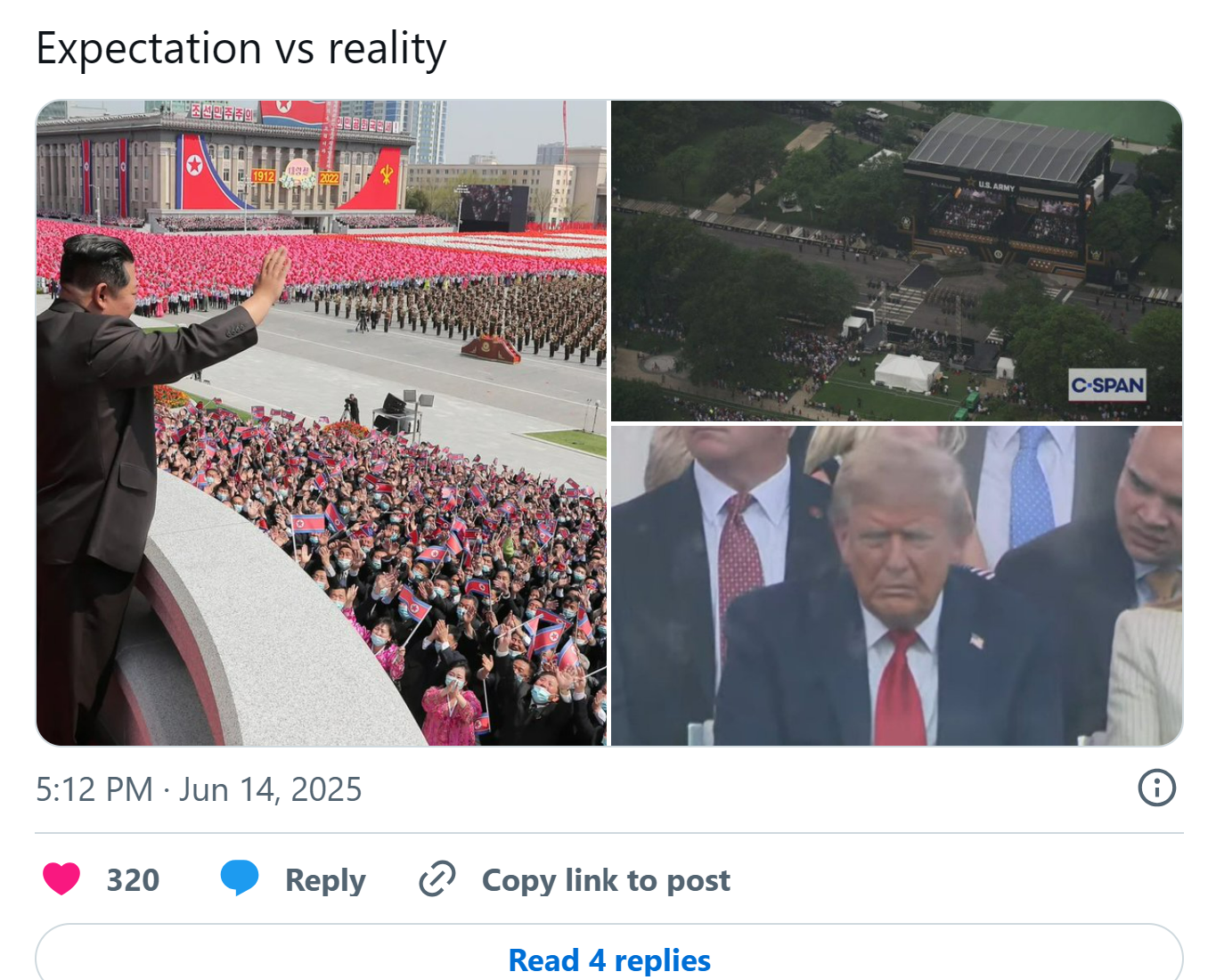This screenshot has height=980, width=1216.
Task: Click the 1912 2022 banner on building
Action: point(297,176)
